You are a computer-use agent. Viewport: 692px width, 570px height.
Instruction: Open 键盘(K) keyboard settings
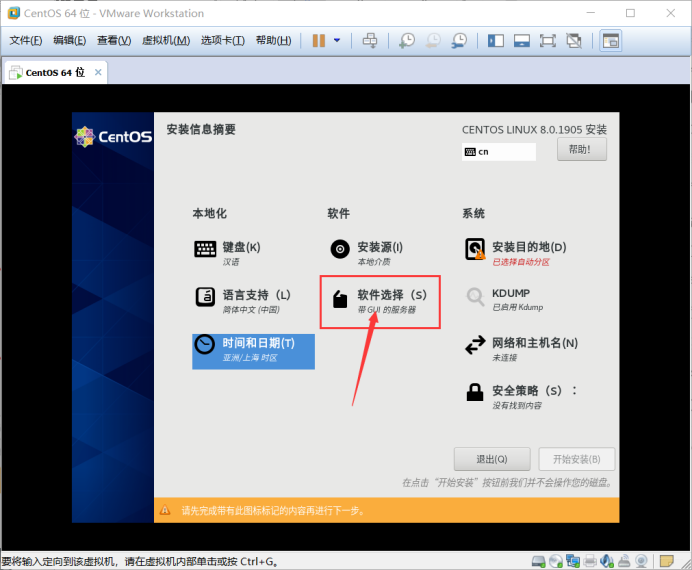pos(227,253)
